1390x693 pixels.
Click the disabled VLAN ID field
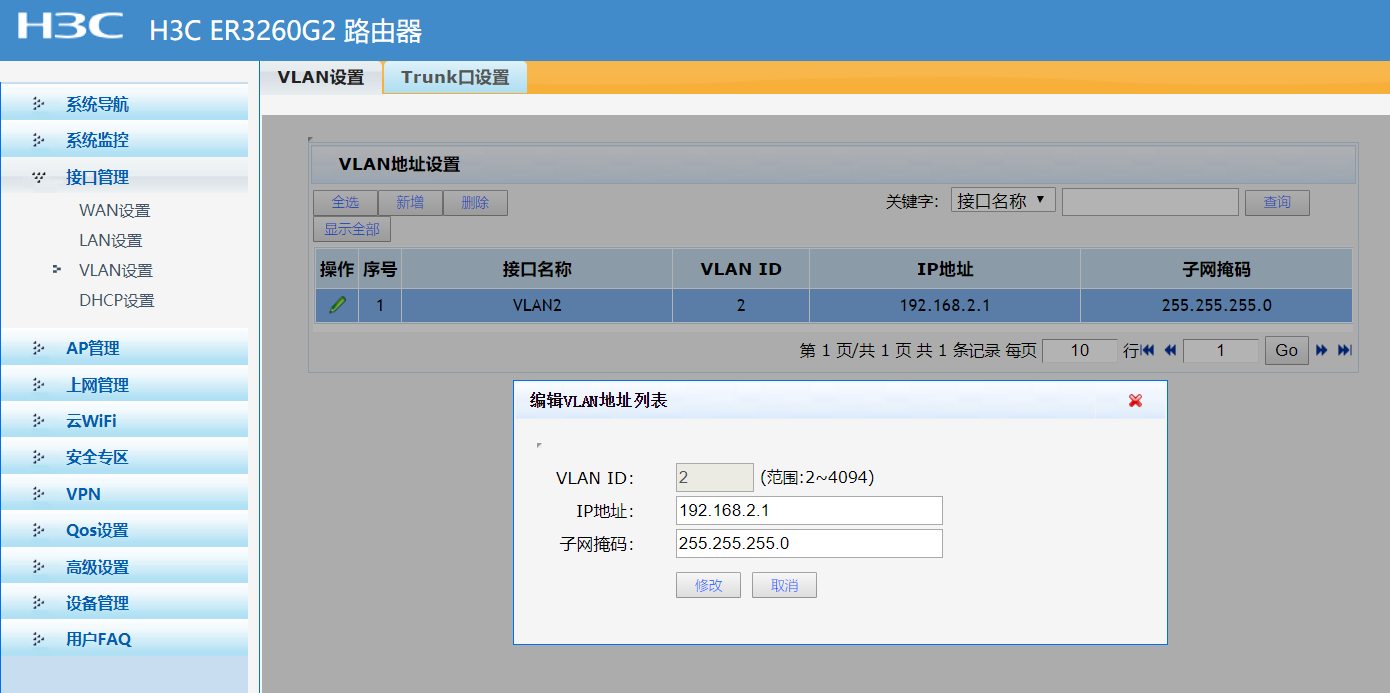pos(715,477)
